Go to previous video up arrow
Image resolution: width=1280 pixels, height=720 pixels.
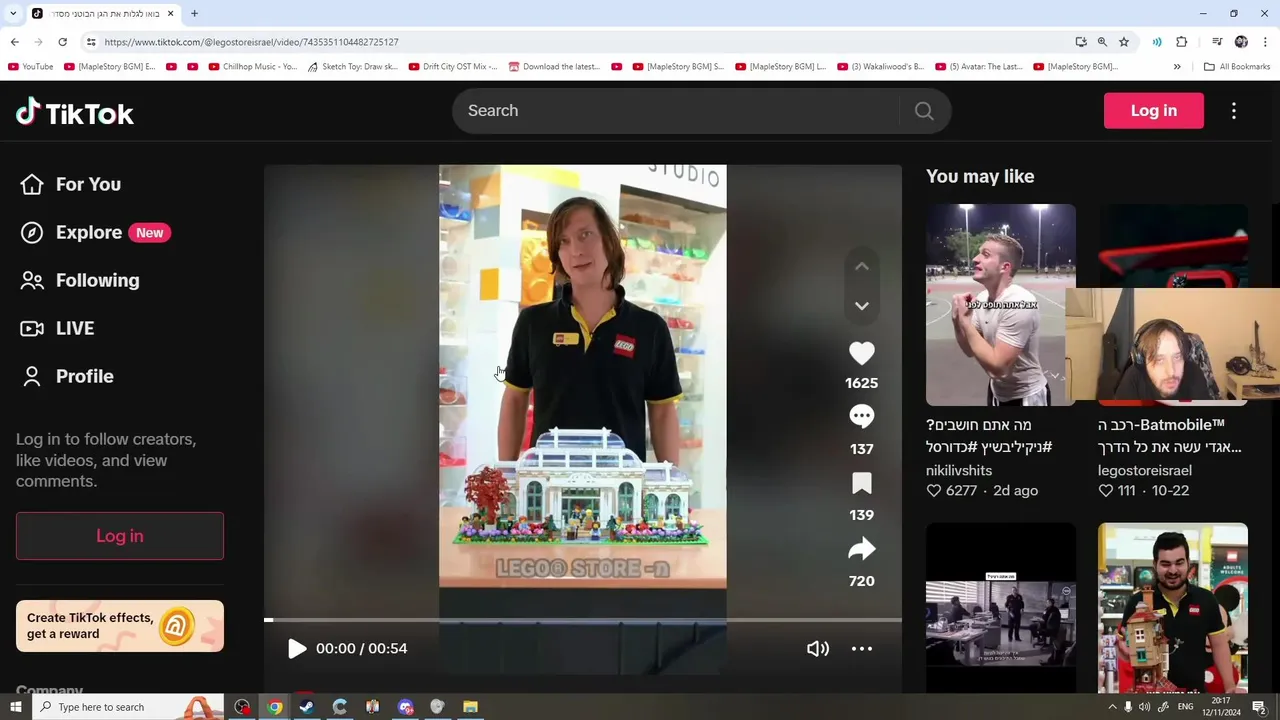[862, 267]
